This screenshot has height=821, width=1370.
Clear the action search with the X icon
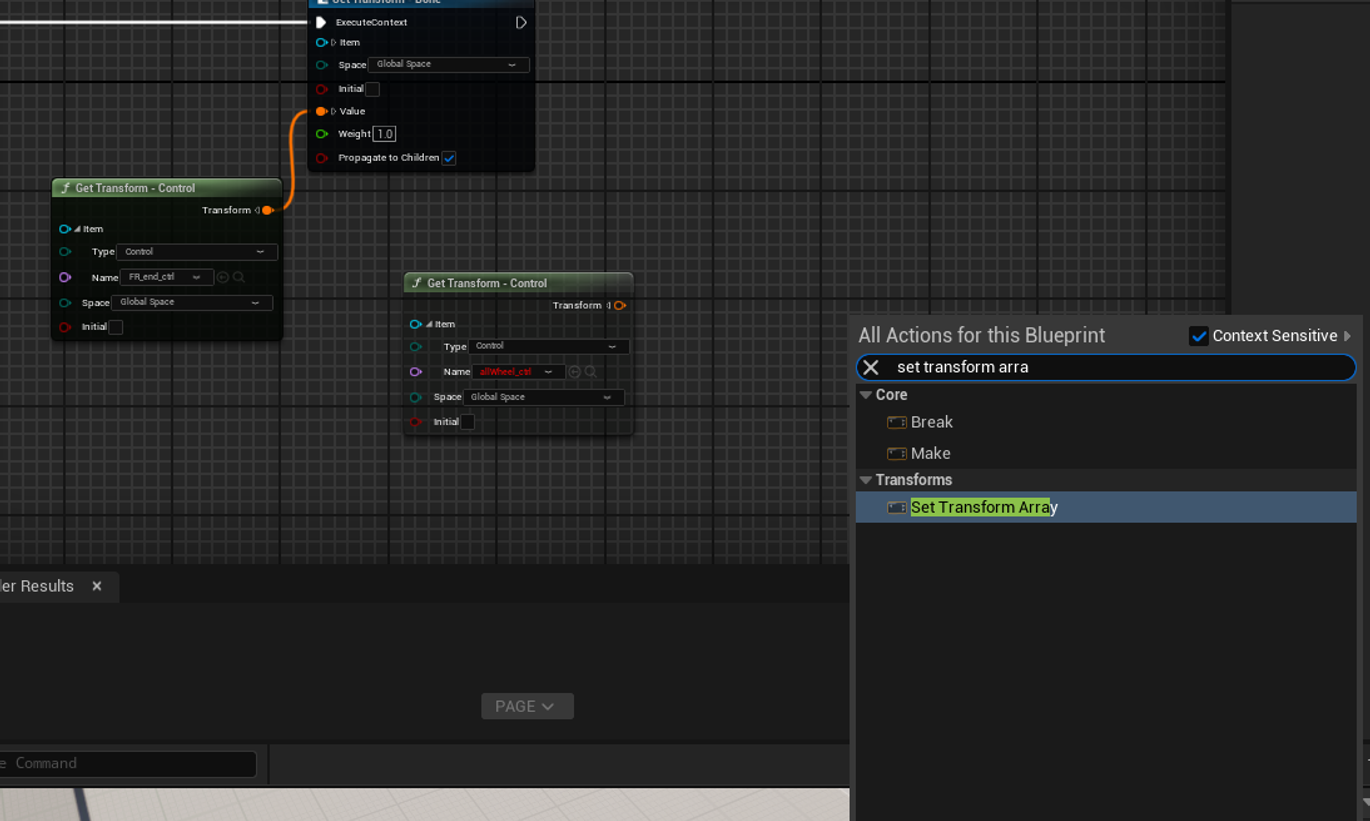tap(871, 367)
